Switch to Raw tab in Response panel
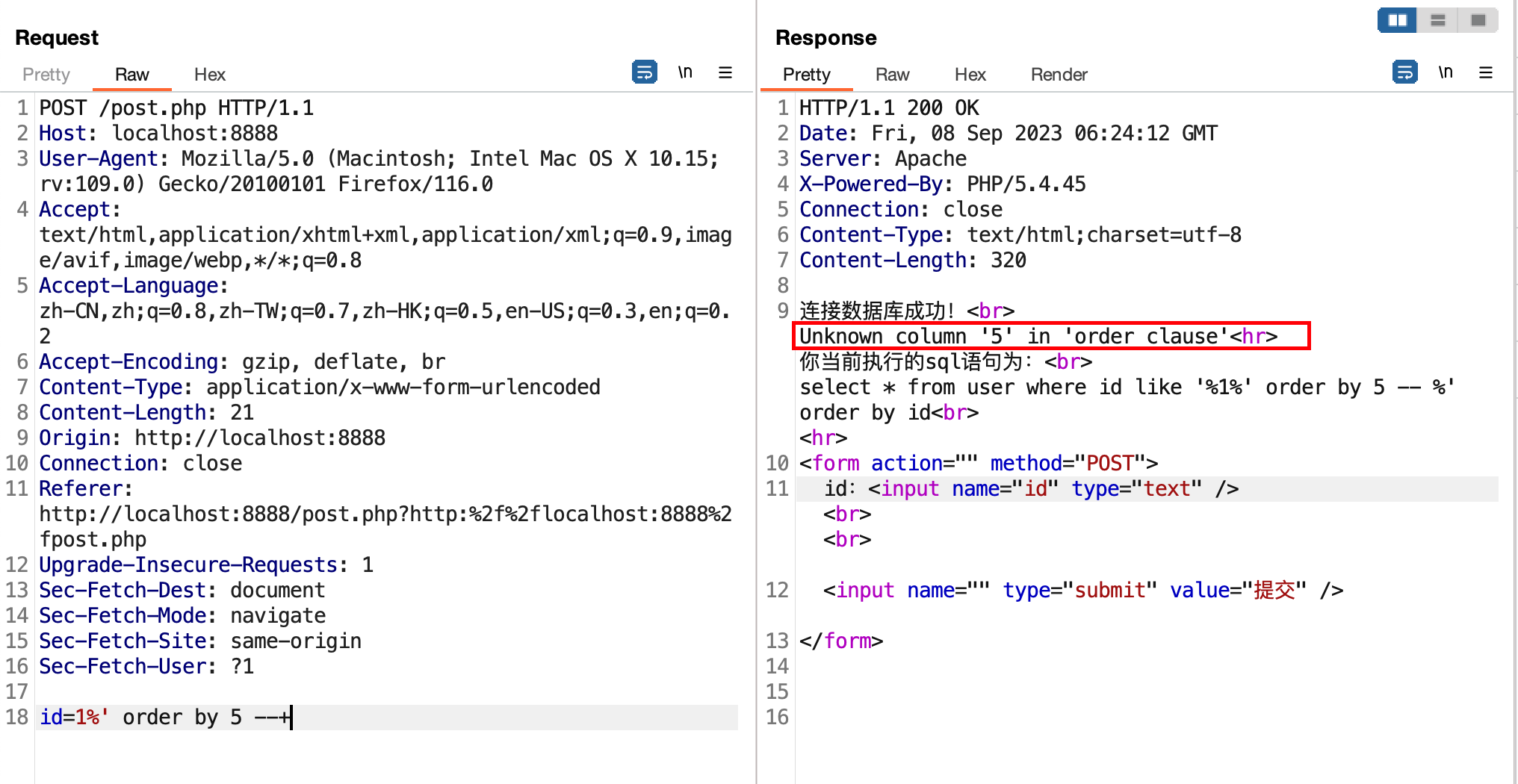The image size is (1518, 784). 893,75
